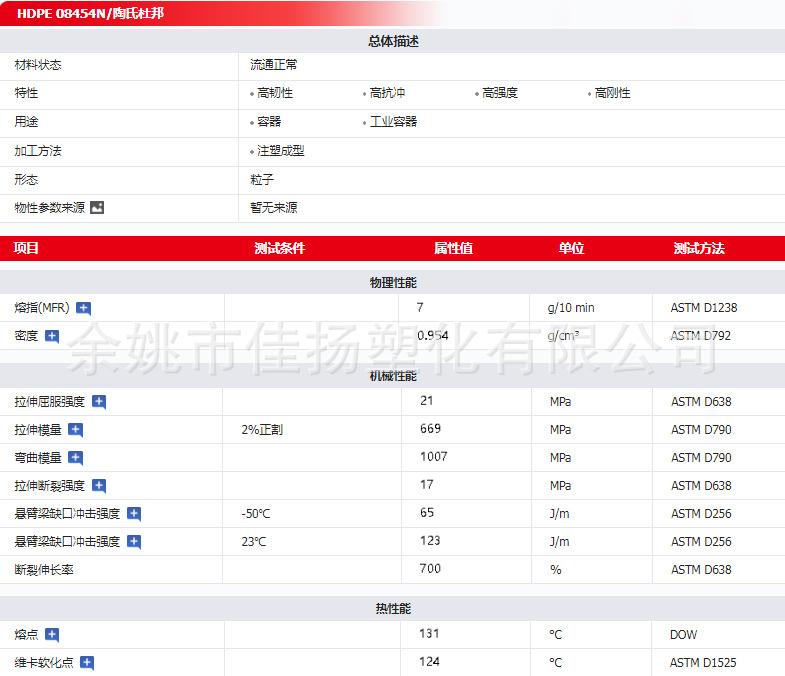Open the plus icon beside 弯曲模量
Screen dimensions: 785x676
(x=75, y=458)
